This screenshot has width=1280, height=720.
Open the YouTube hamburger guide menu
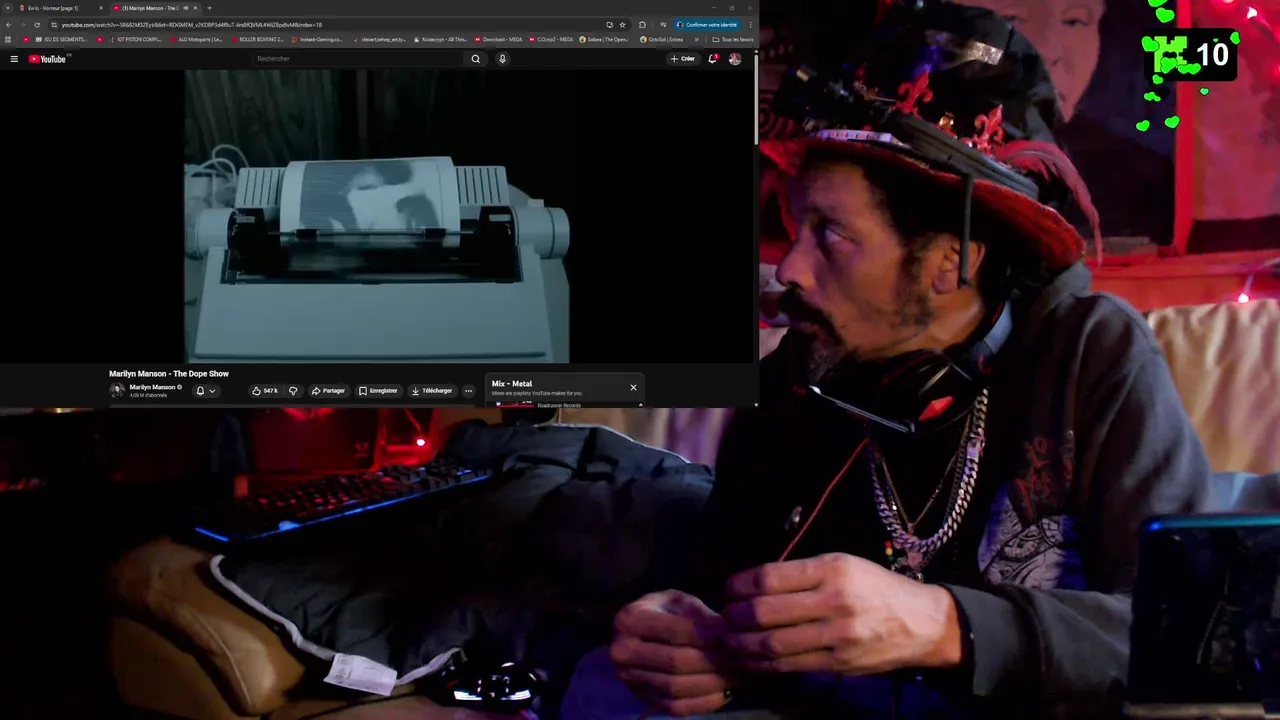point(14,59)
